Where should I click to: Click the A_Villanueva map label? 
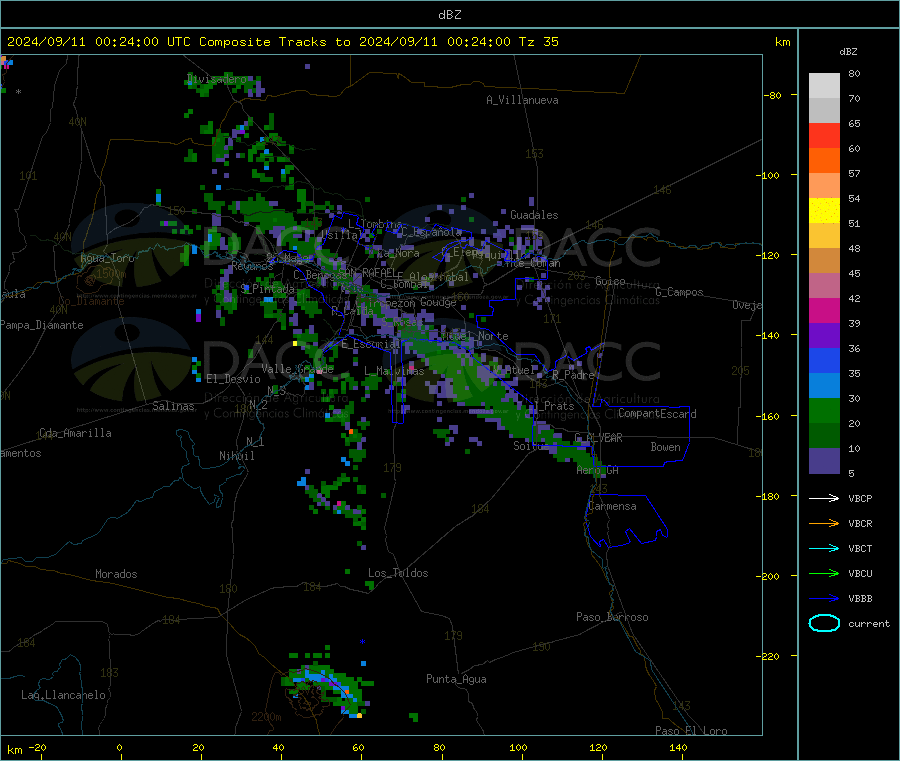(522, 100)
